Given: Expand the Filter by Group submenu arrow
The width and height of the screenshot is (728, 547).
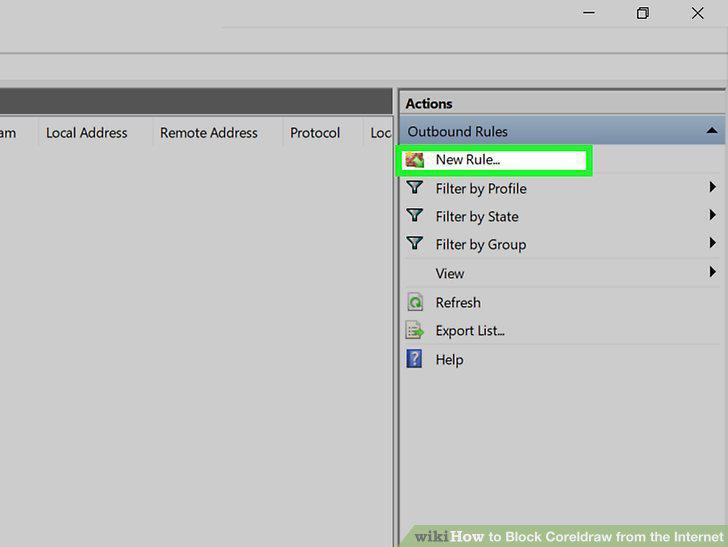Looking at the screenshot, I should coord(712,243).
